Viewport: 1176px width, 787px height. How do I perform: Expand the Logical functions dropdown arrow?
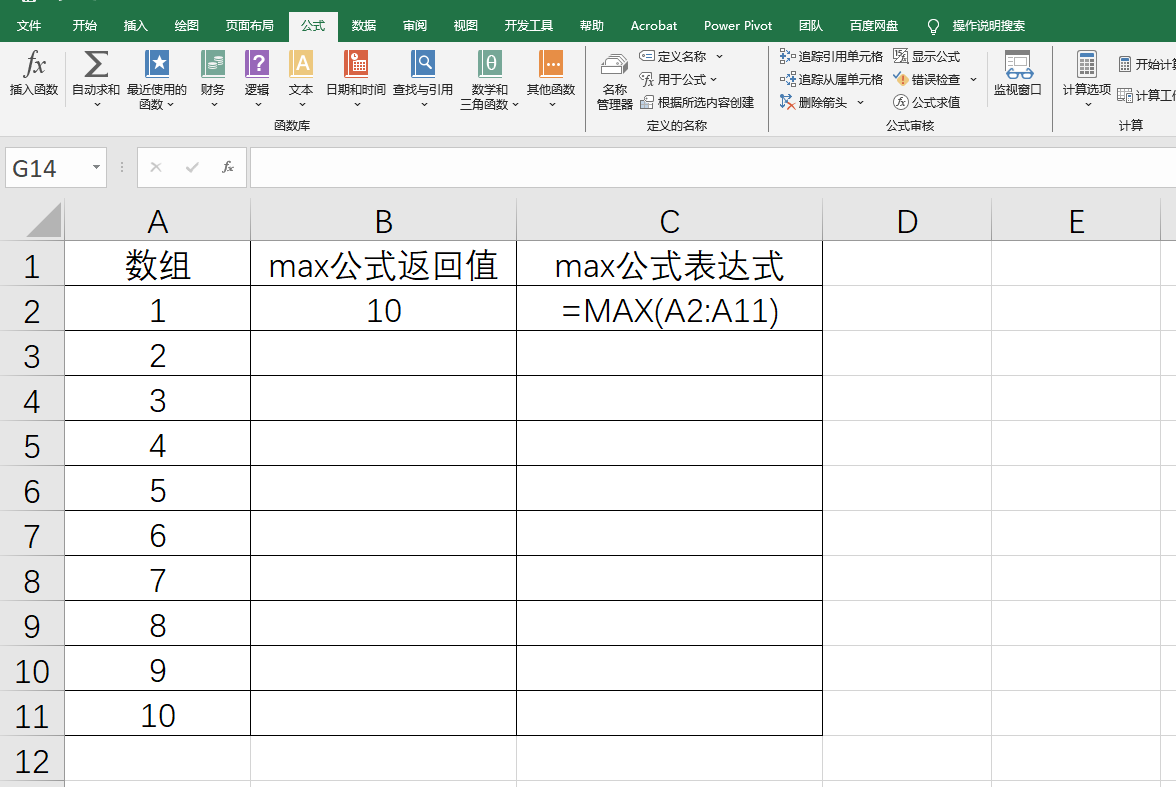pyautogui.click(x=257, y=105)
